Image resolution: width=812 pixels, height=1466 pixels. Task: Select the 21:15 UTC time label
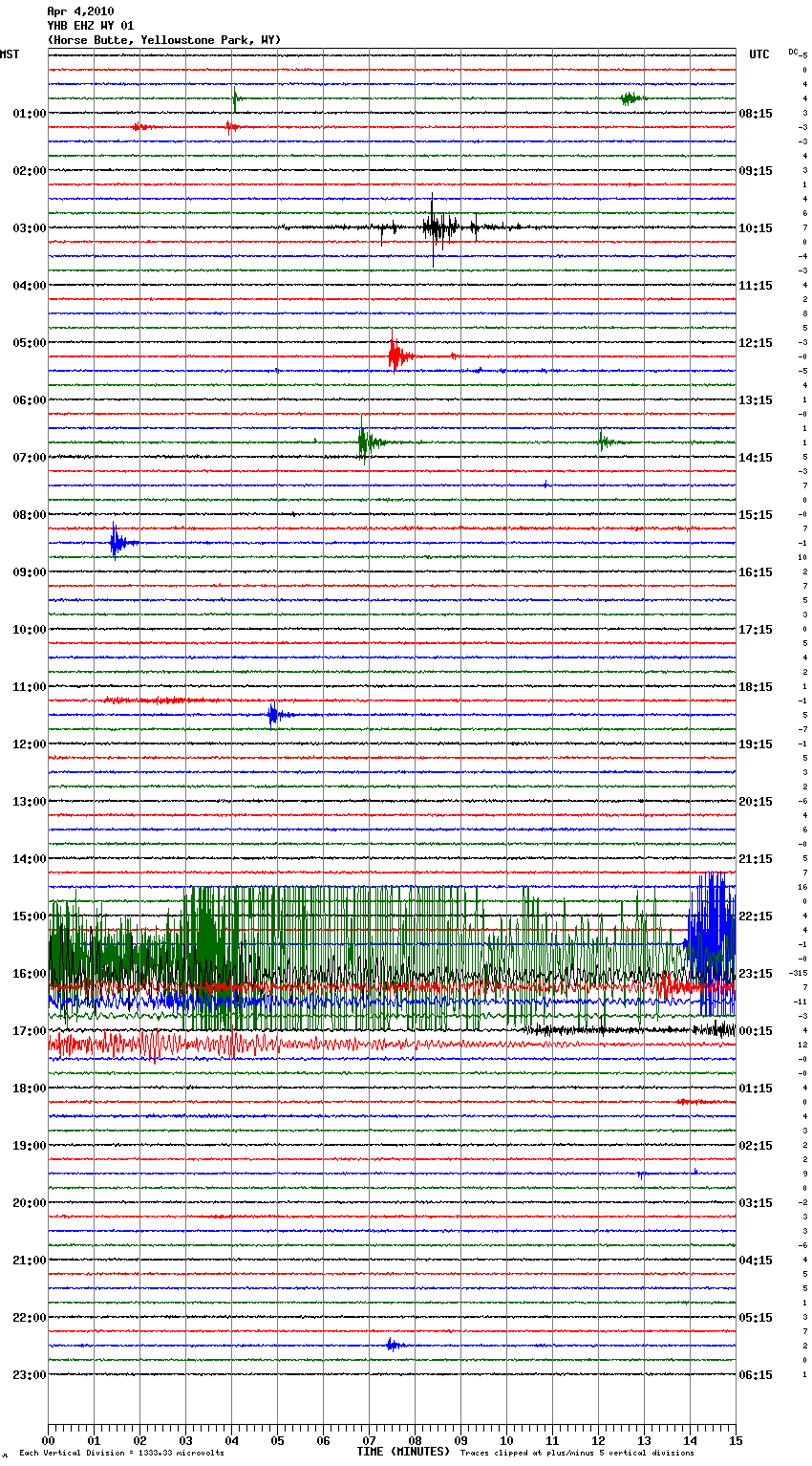pyautogui.click(x=756, y=859)
